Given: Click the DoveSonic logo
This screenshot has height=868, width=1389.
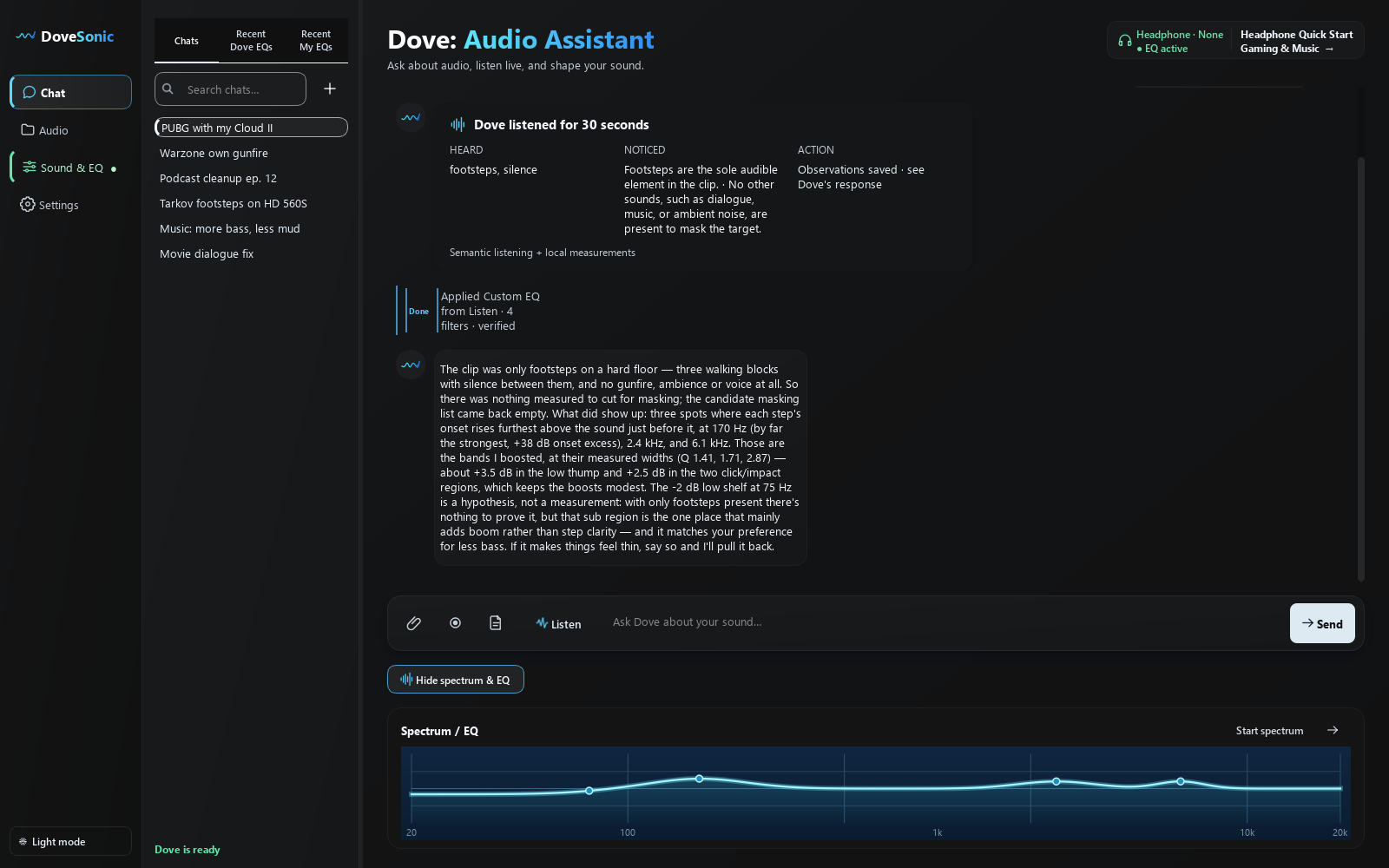Looking at the screenshot, I should [65, 36].
